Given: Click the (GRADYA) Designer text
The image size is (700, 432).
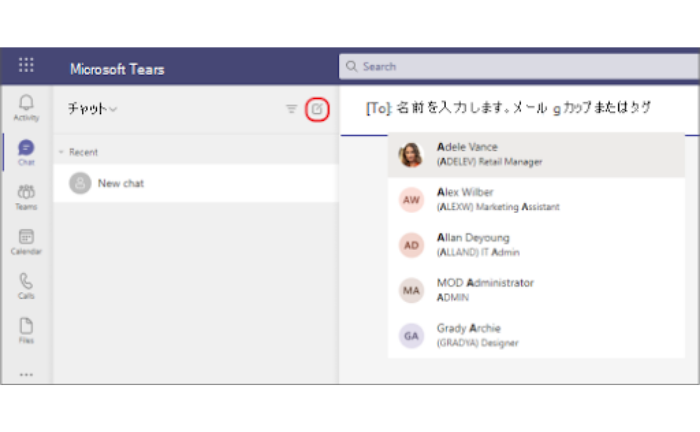Looking at the screenshot, I should point(478,343).
